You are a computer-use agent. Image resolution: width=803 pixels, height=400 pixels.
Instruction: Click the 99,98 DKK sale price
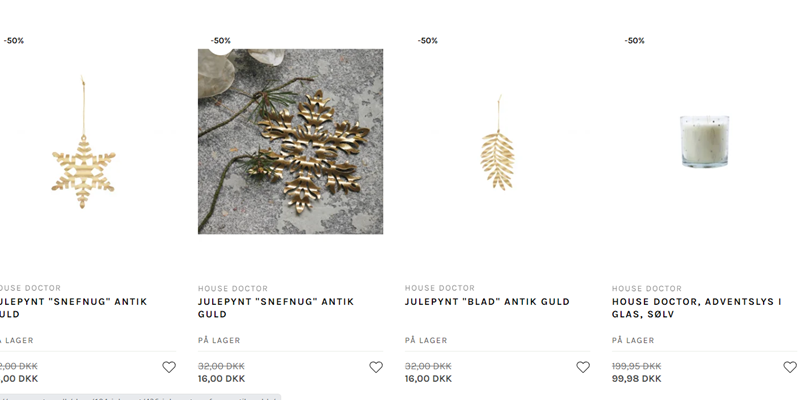pyautogui.click(x=636, y=379)
